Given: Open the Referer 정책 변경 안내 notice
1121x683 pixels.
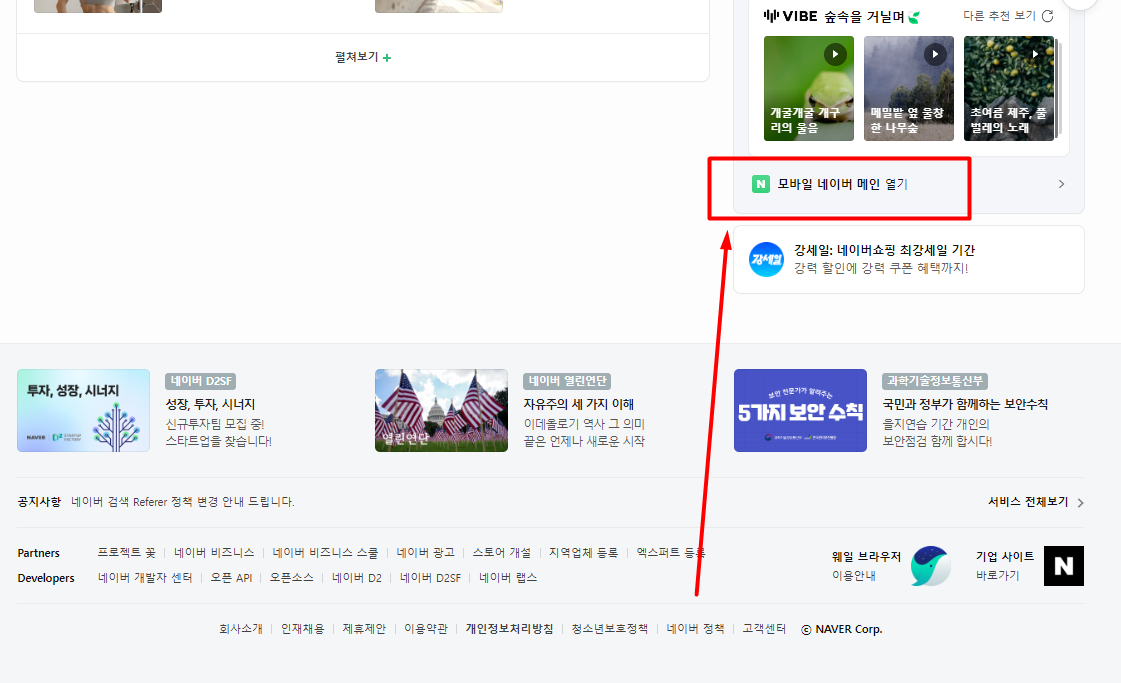Looking at the screenshot, I should pos(183,502).
